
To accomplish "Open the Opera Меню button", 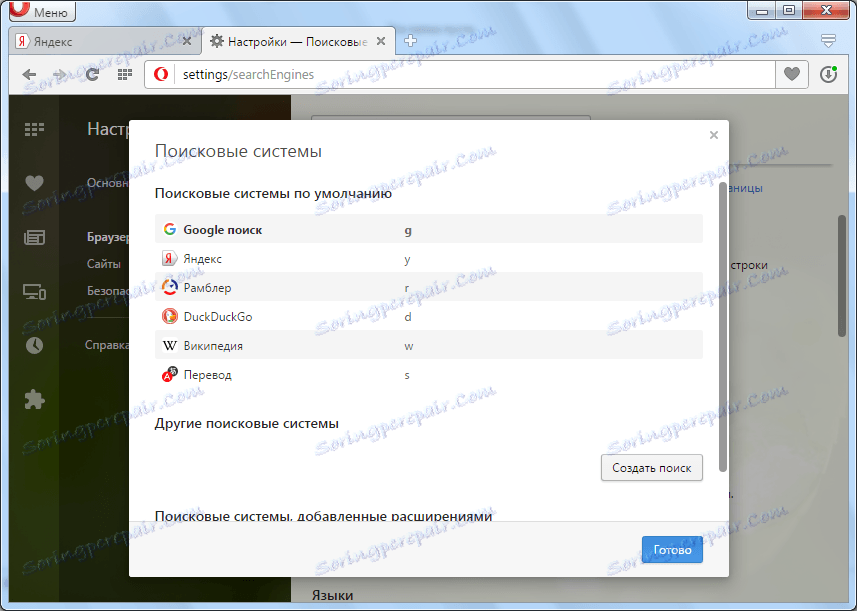I will pyautogui.click(x=42, y=11).
